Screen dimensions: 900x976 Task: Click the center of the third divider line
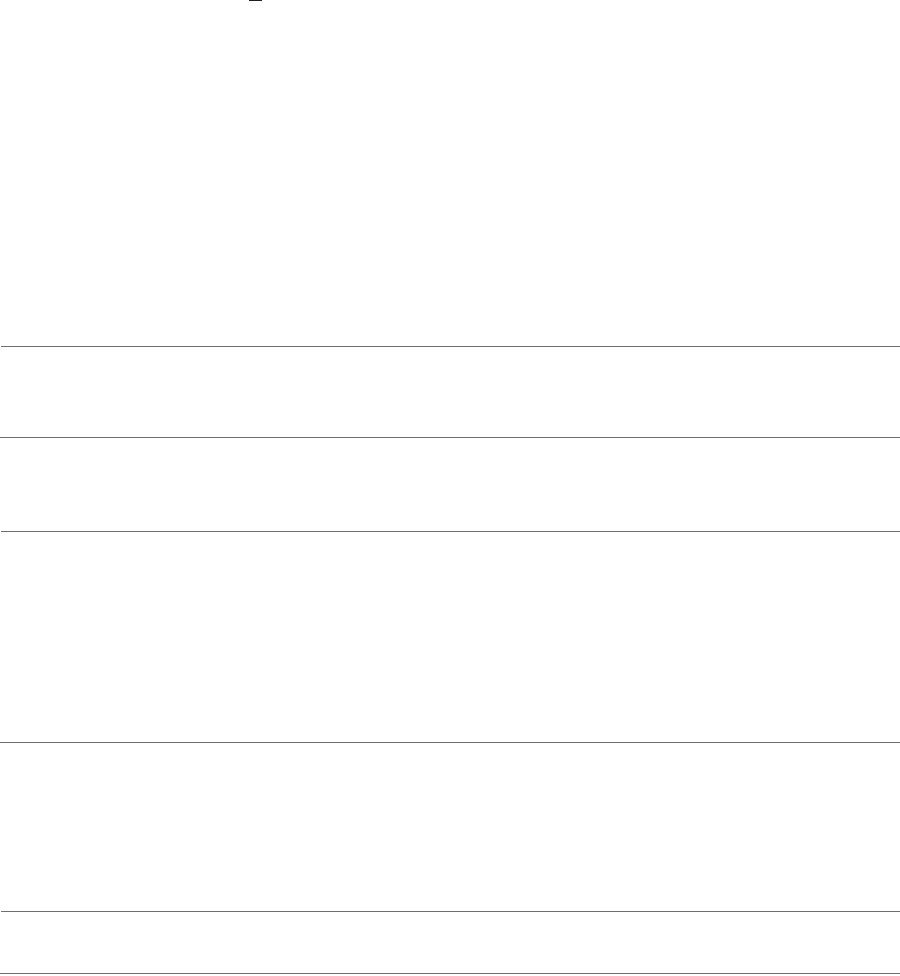(450, 532)
